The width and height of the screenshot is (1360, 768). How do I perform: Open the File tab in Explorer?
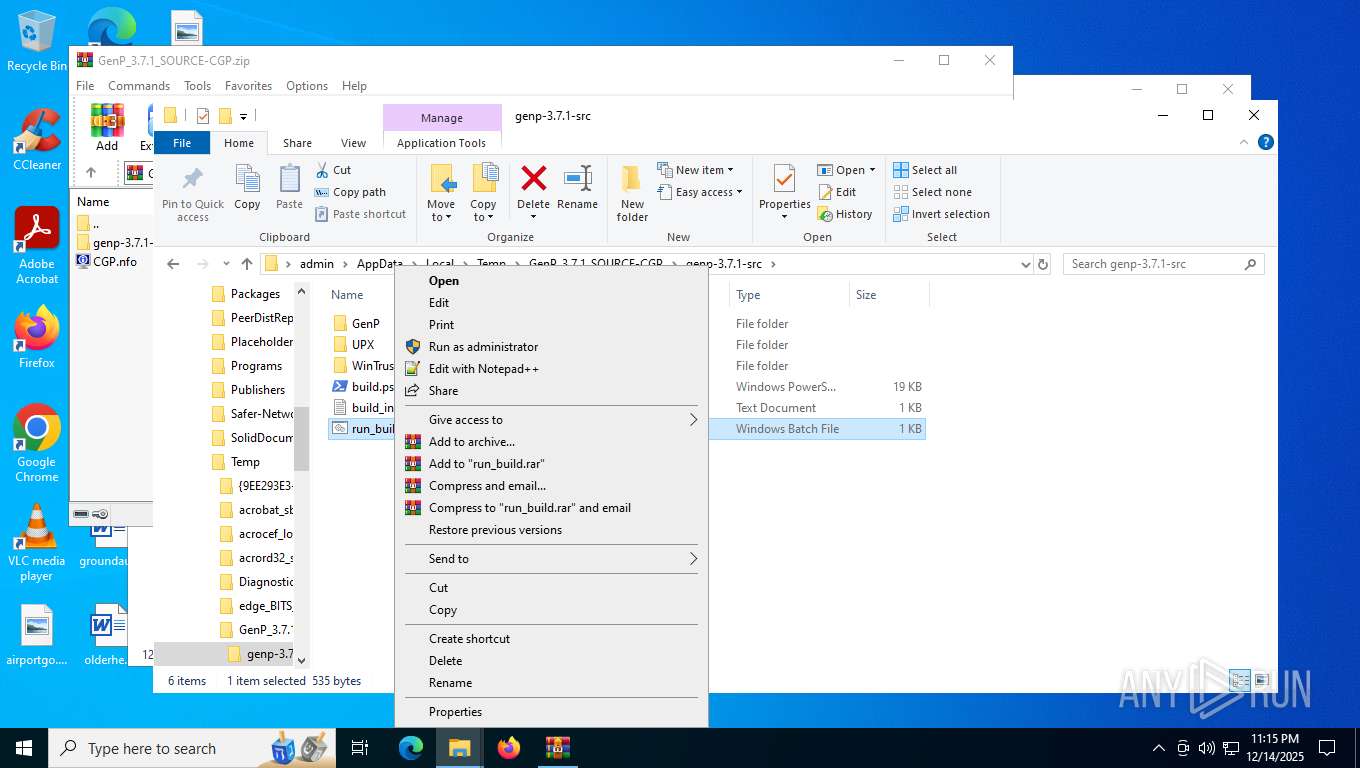(182, 143)
